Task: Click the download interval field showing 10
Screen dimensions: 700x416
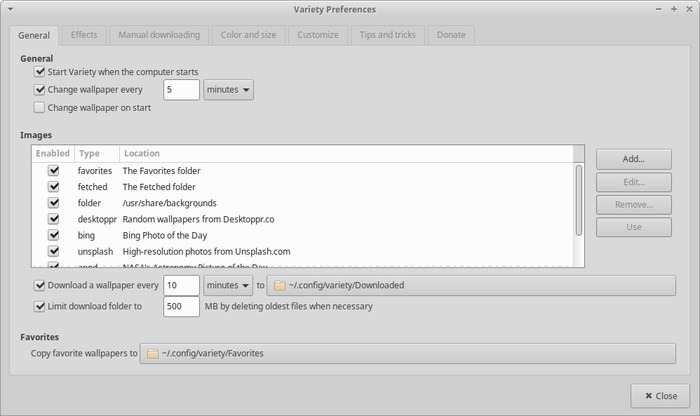Action: 181,285
